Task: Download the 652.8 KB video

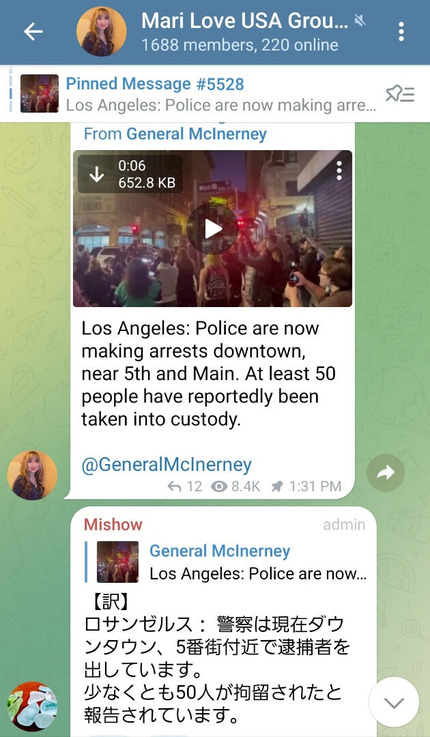Action: tap(97, 174)
